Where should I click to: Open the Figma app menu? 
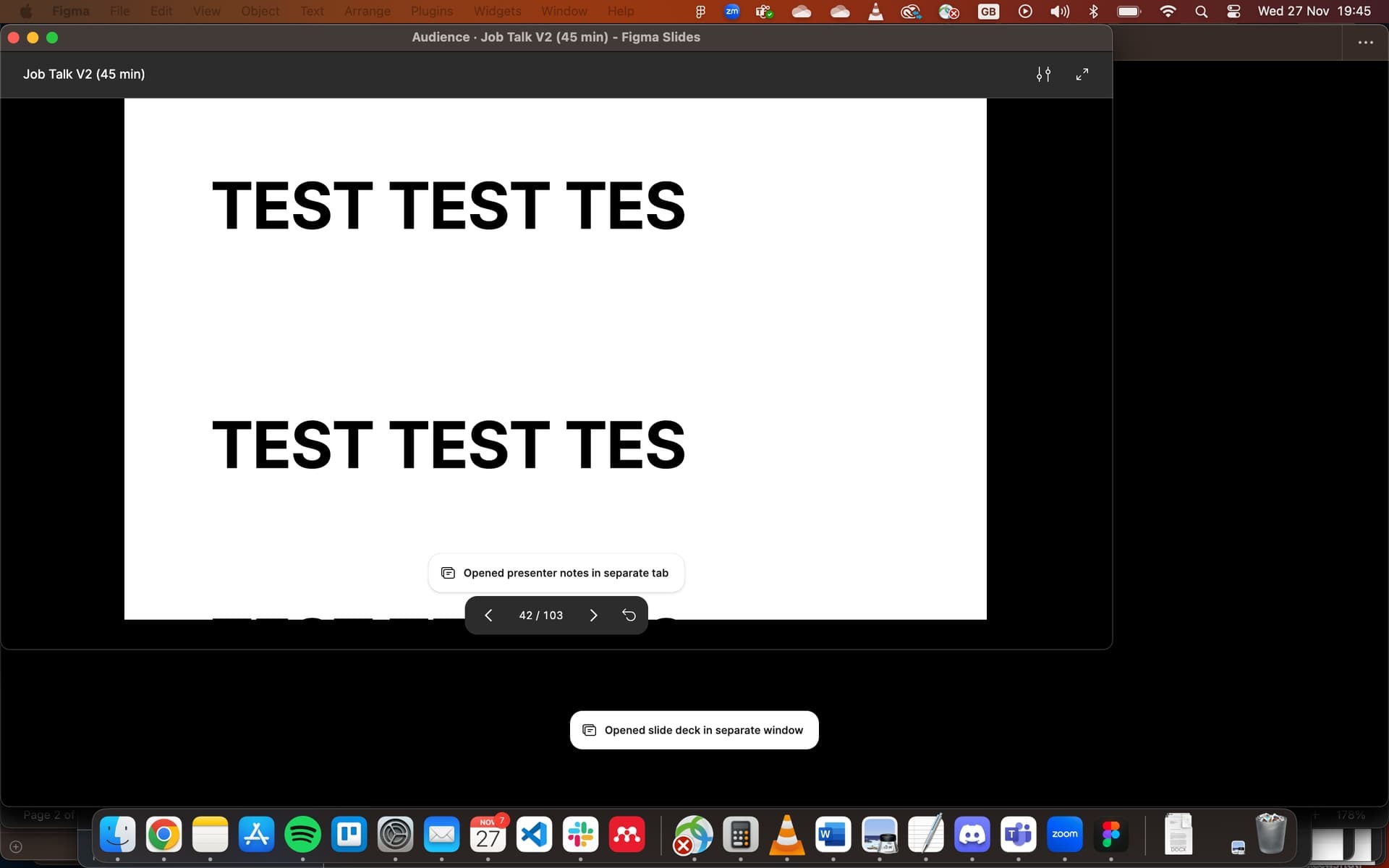click(x=71, y=11)
